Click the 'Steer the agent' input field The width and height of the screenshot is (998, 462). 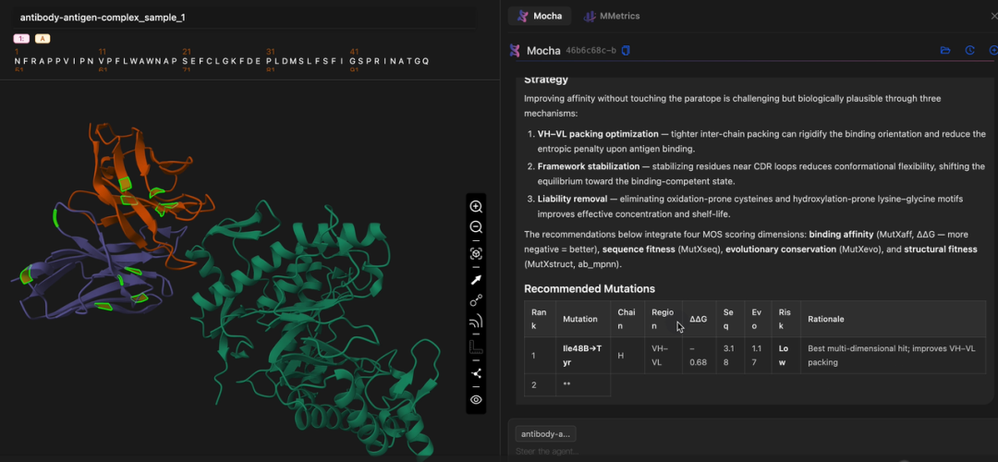click(x=751, y=452)
